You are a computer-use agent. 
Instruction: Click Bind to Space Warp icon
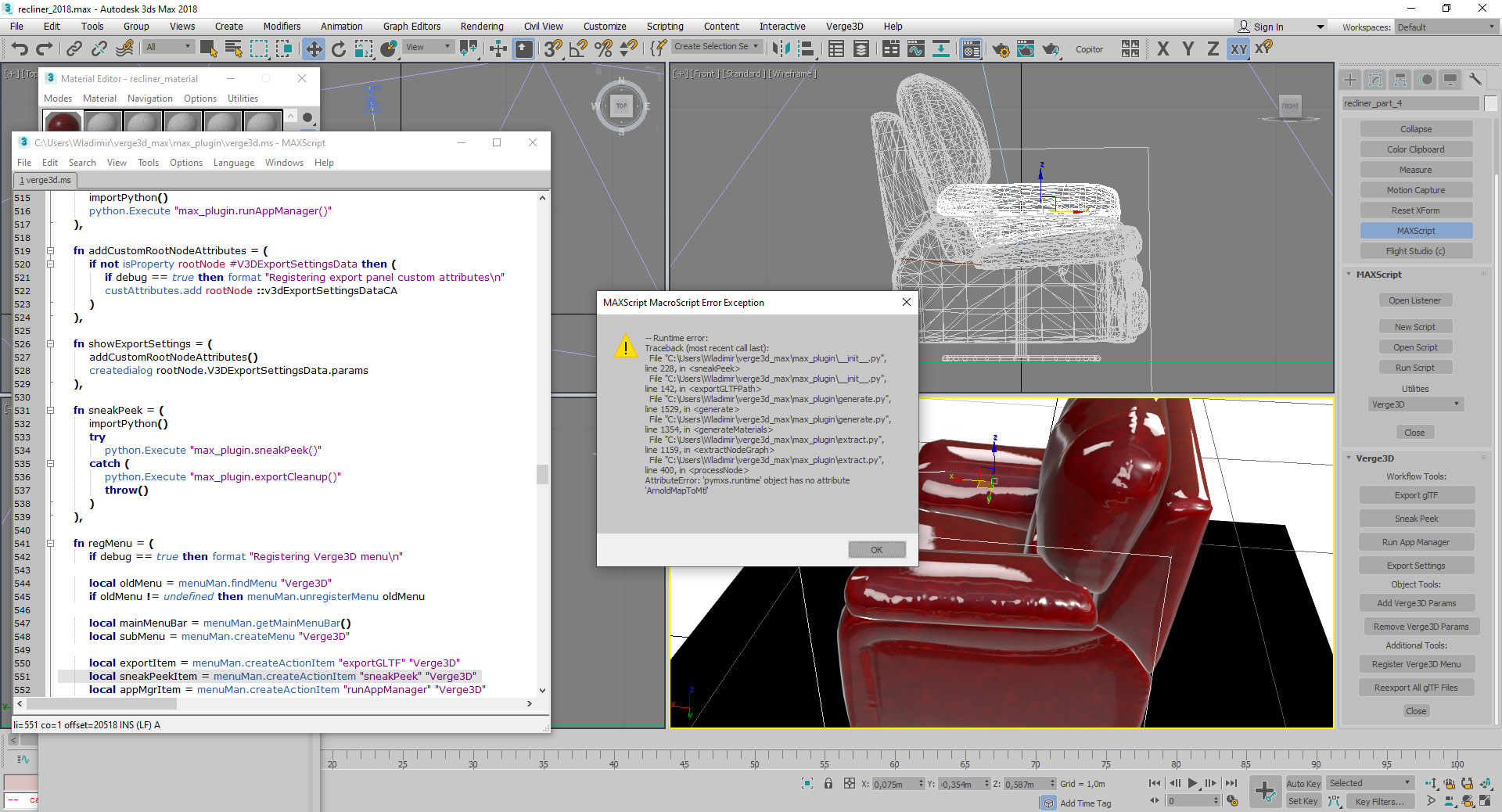[x=124, y=49]
